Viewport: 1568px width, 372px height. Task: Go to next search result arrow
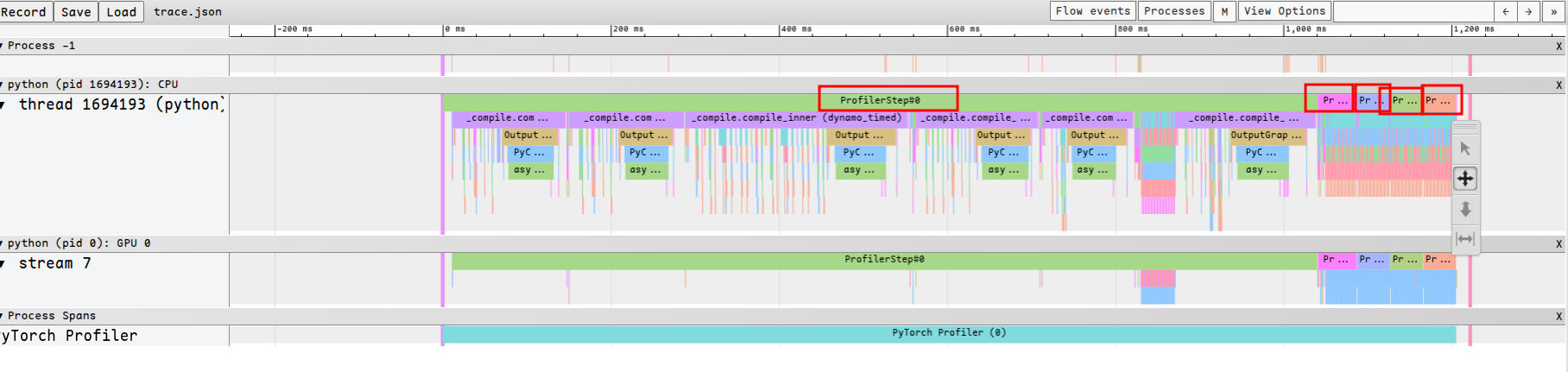(x=1528, y=11)
